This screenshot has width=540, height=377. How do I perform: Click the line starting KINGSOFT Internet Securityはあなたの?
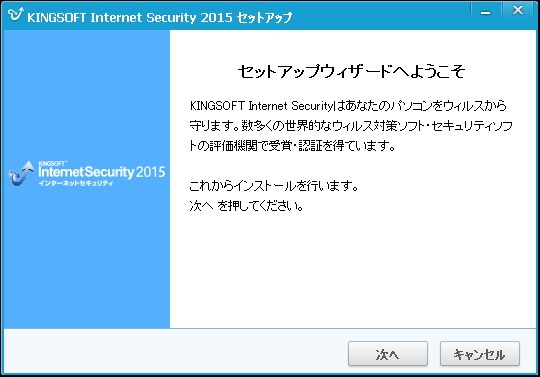pos(348,105)
